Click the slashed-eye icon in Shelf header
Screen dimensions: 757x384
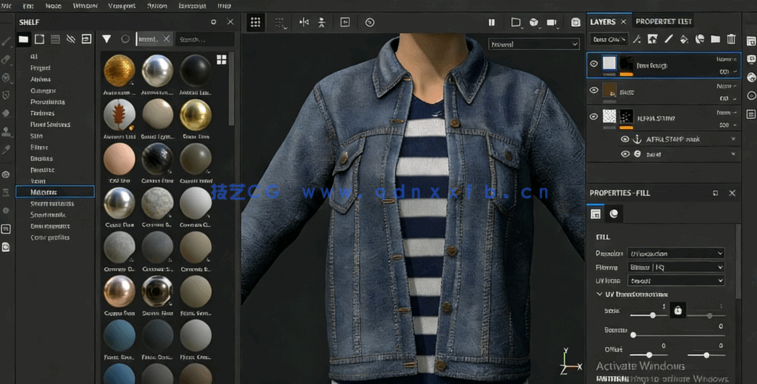[70, 39]
